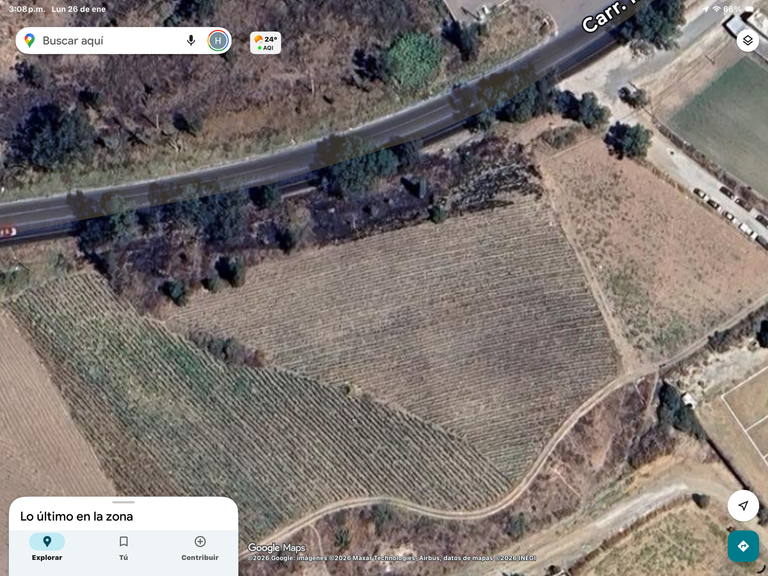Center map with my location arrow
The width and height of the screenshot is (768, 576).
point(743,505)
